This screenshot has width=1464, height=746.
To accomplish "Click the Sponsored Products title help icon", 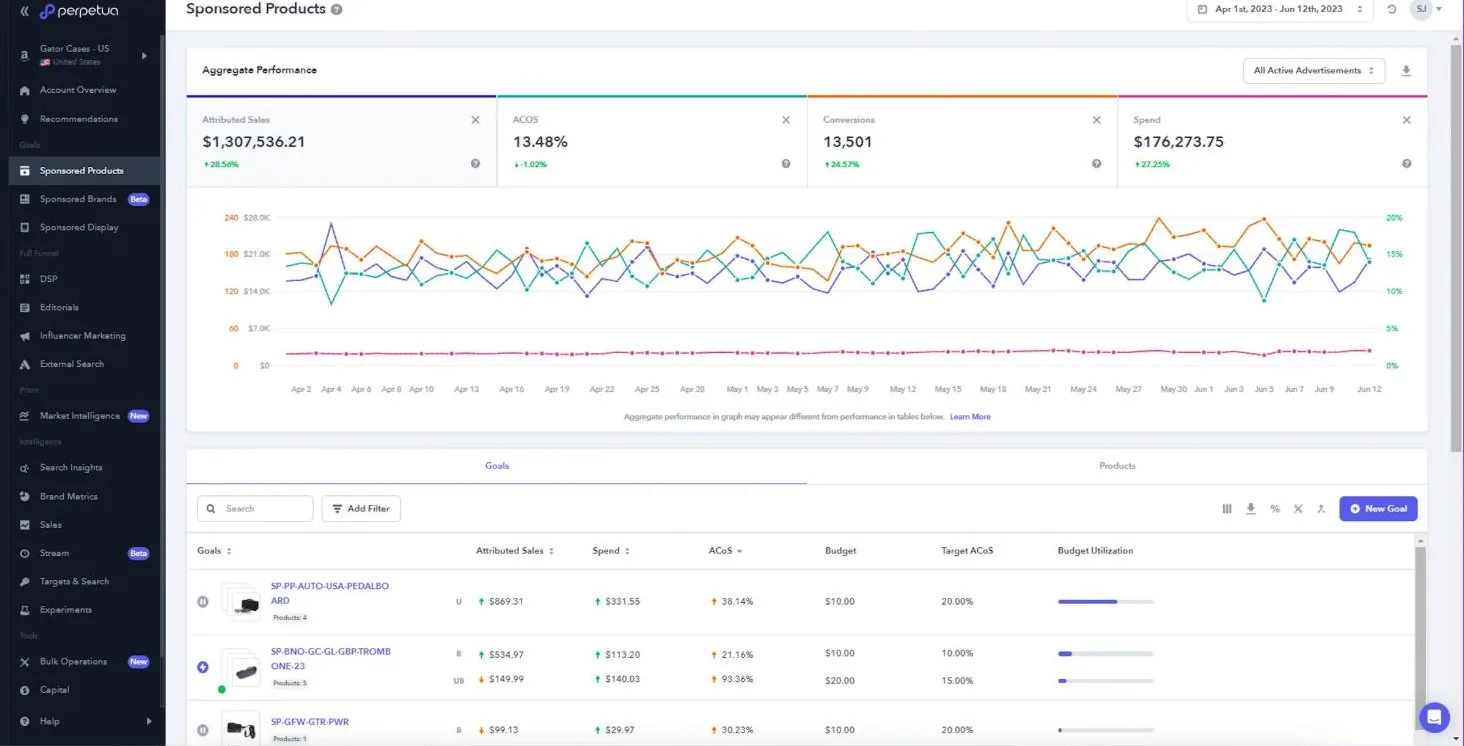I will [336, 9].
